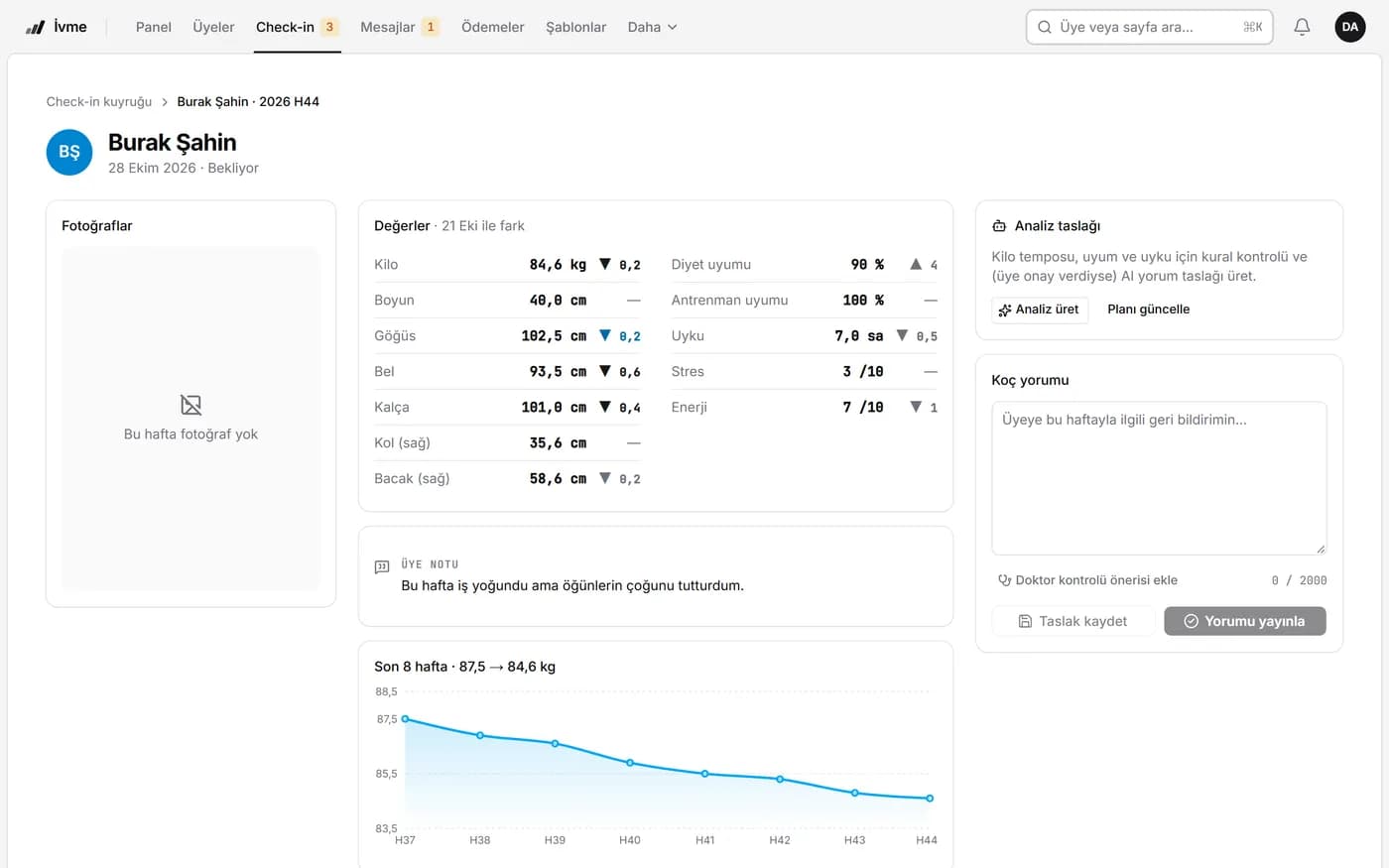Click the Analiz taslağı robot icon
The height and width of the screenshot is (868, 1389).
[x=999, y=226]
